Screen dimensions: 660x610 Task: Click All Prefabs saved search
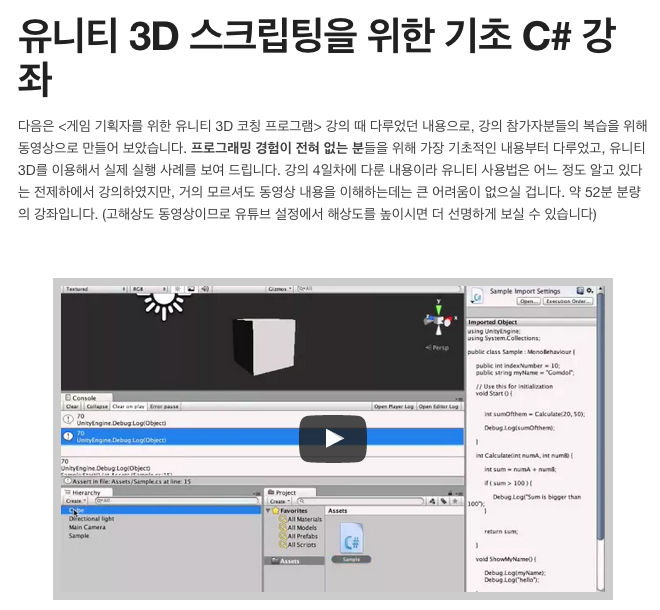[298, 536]
